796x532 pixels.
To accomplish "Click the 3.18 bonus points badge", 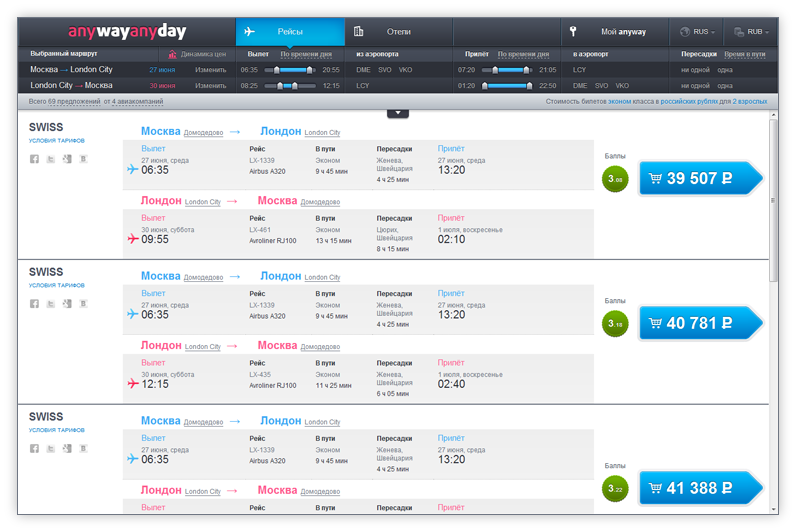I will pyautogui.click(x=615, y=323).
